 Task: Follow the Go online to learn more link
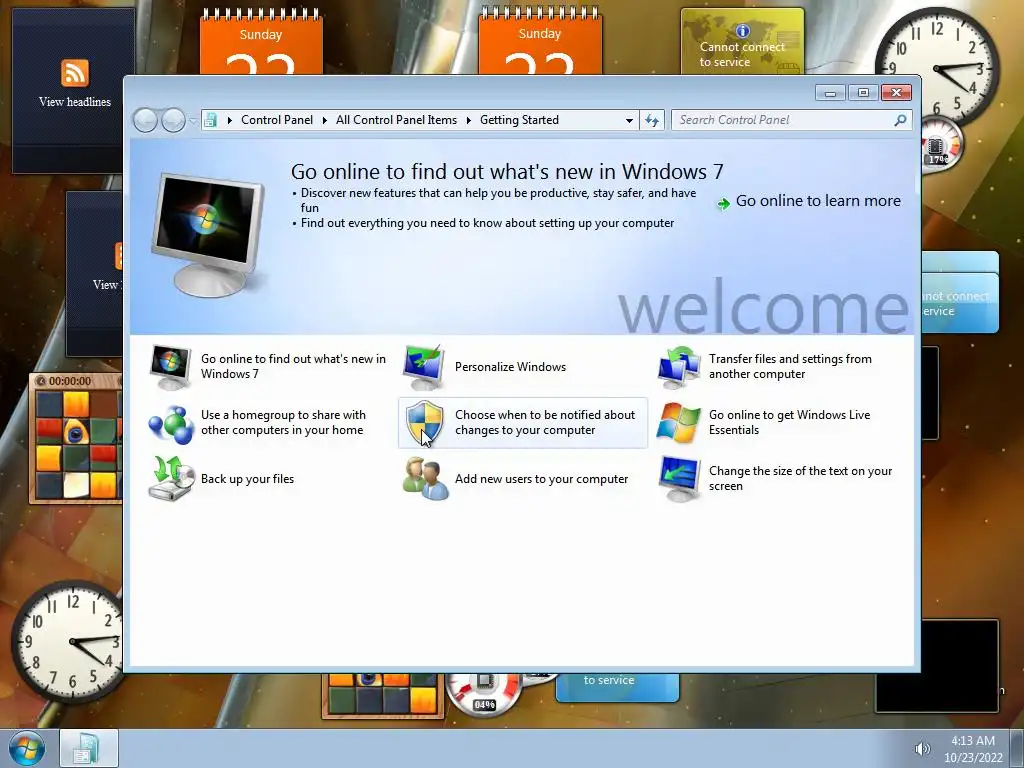pos(818,201)
